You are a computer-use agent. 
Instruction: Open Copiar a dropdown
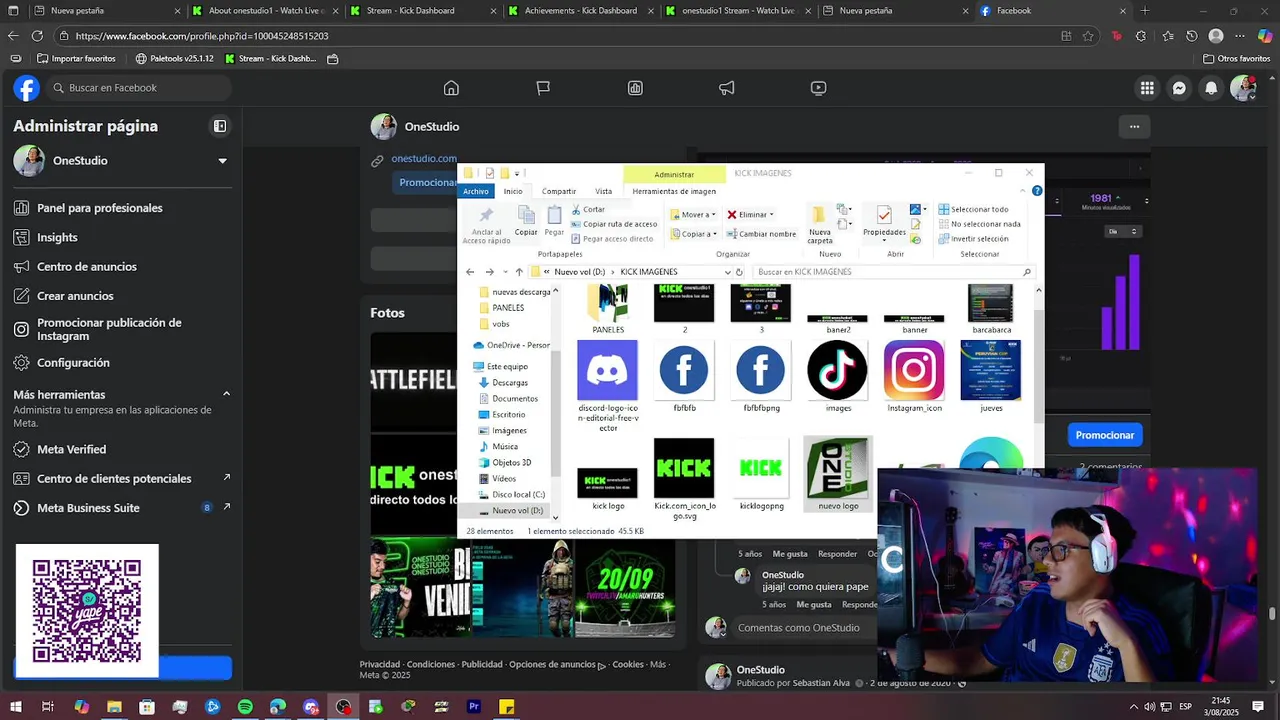(x=693, y=234)
